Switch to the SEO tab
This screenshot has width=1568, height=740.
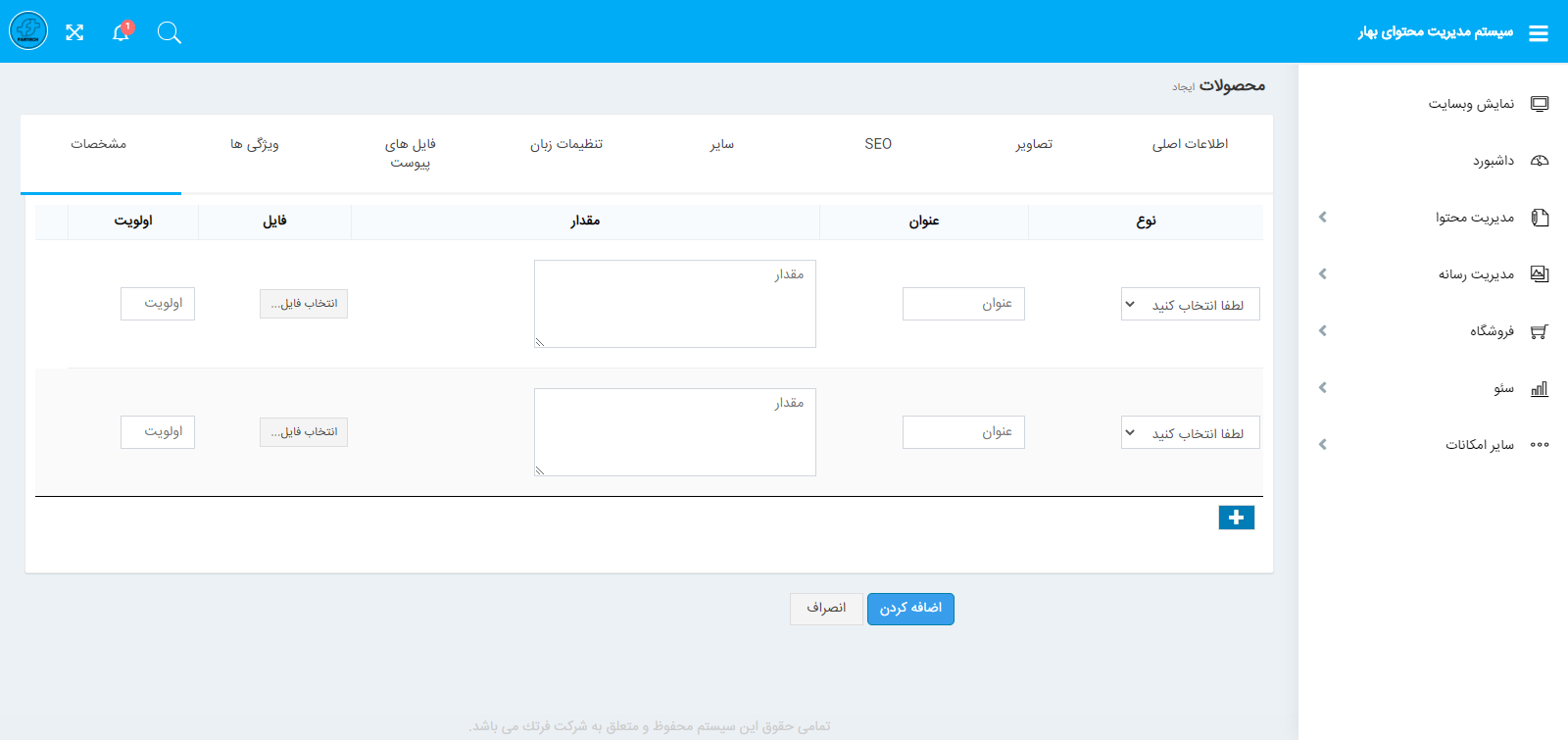coord(878,144)
